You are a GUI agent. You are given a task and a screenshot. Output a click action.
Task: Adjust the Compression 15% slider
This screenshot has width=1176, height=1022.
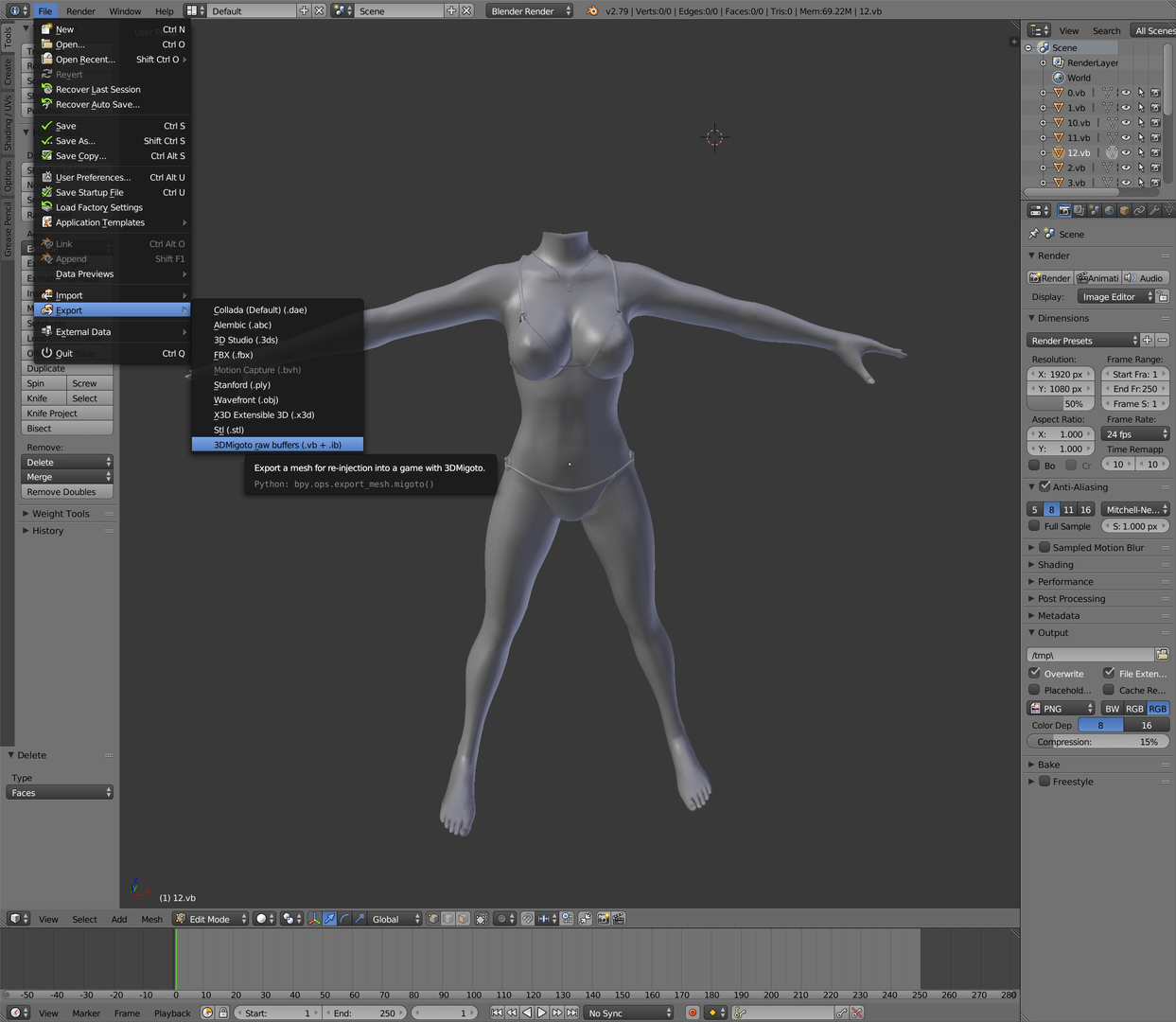[x=1098, y=742]
